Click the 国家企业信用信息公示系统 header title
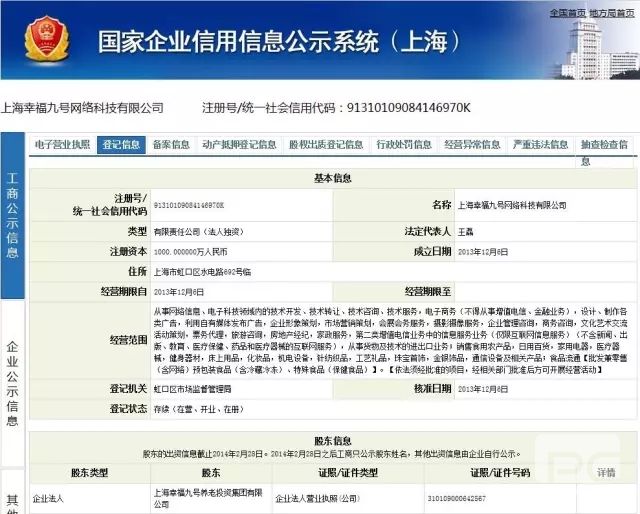Viewport: 640px width, 514px height. coord(280,41)
